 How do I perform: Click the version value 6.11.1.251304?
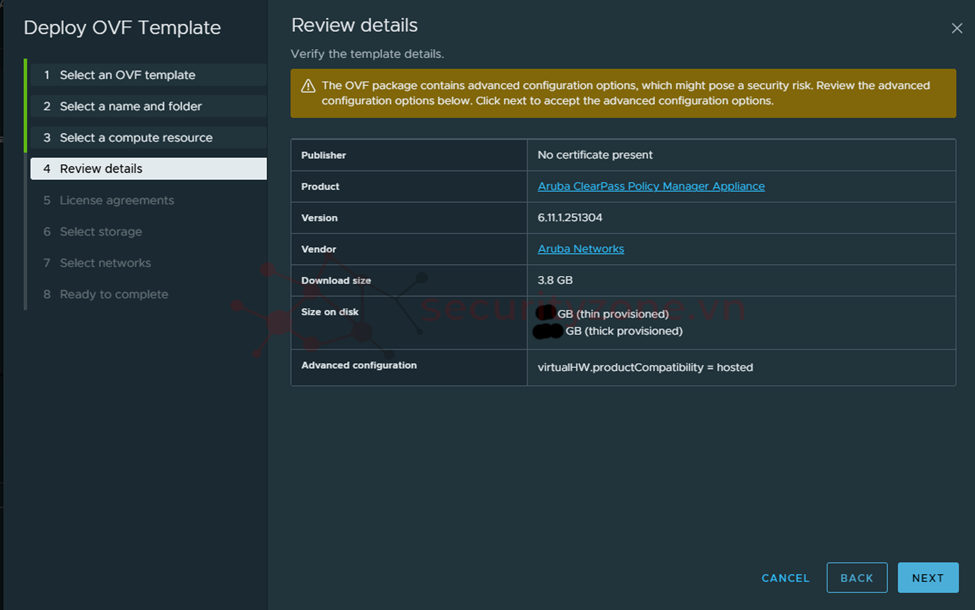(x=570, y=218)
